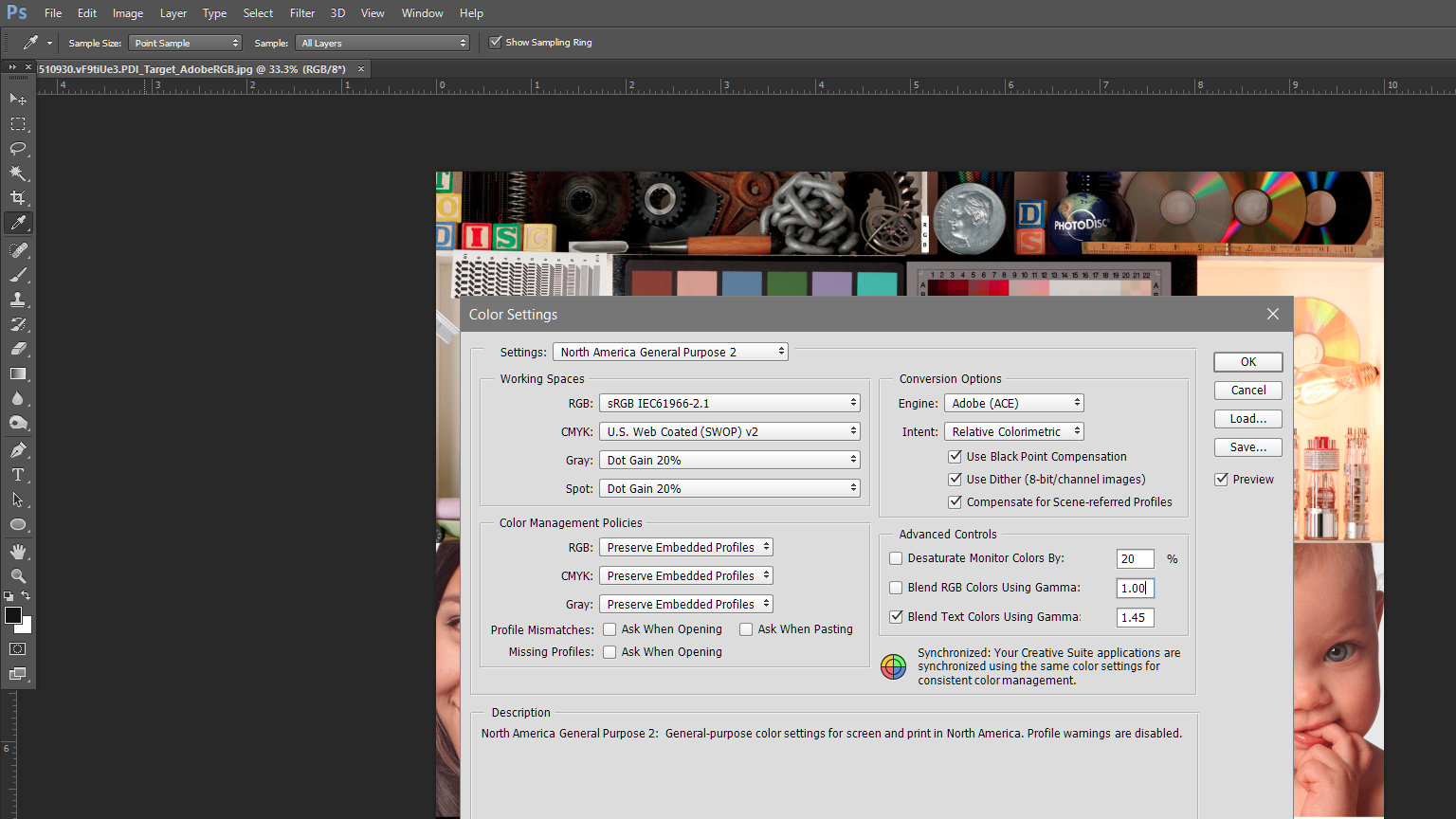1456x819 pixels.
Task: Disable Blend Text Colors Using Gamma
Action: (896, 616)
